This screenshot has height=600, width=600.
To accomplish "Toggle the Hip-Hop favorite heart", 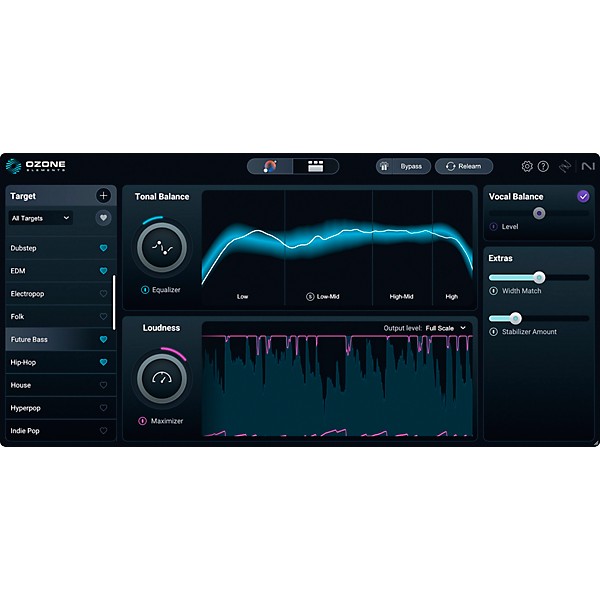I will [103, 362].
